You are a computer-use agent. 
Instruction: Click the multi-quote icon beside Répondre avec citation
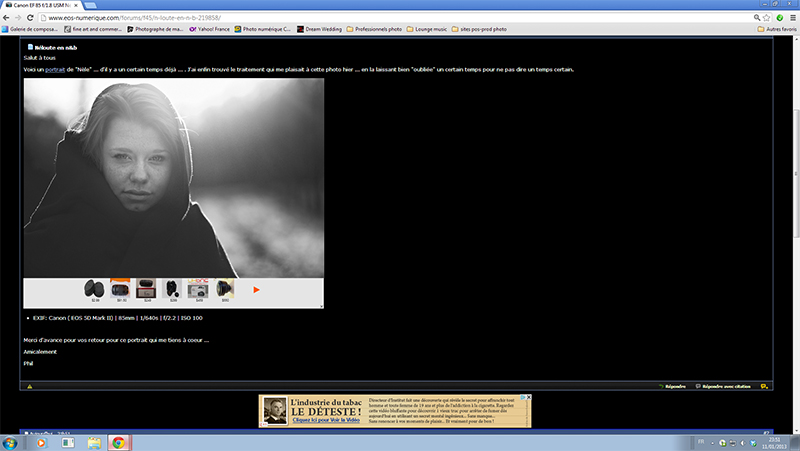(764, 386)
